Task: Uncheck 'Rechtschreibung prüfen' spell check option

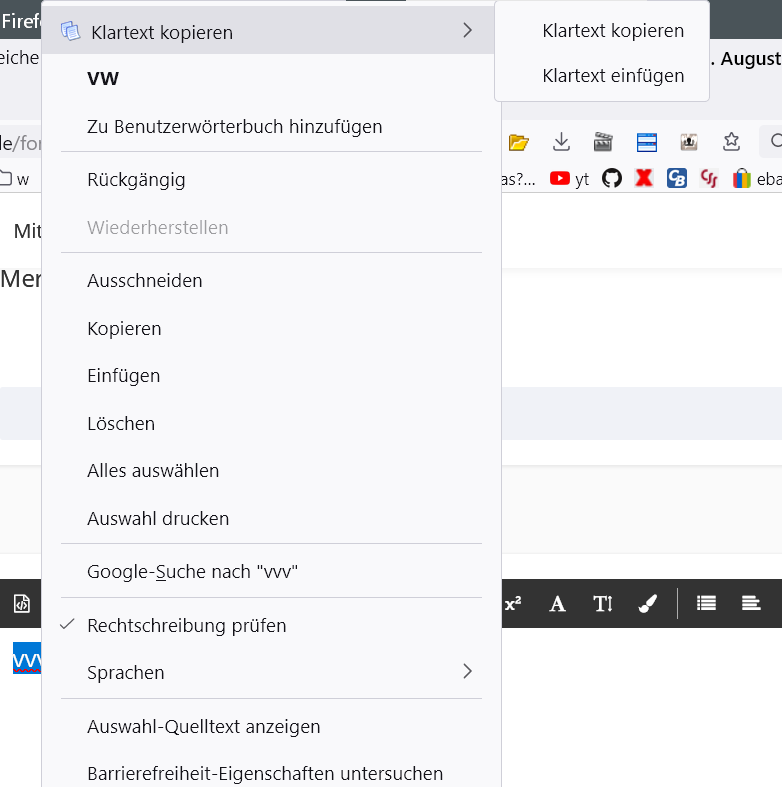Action: click(x=187, y=625)
